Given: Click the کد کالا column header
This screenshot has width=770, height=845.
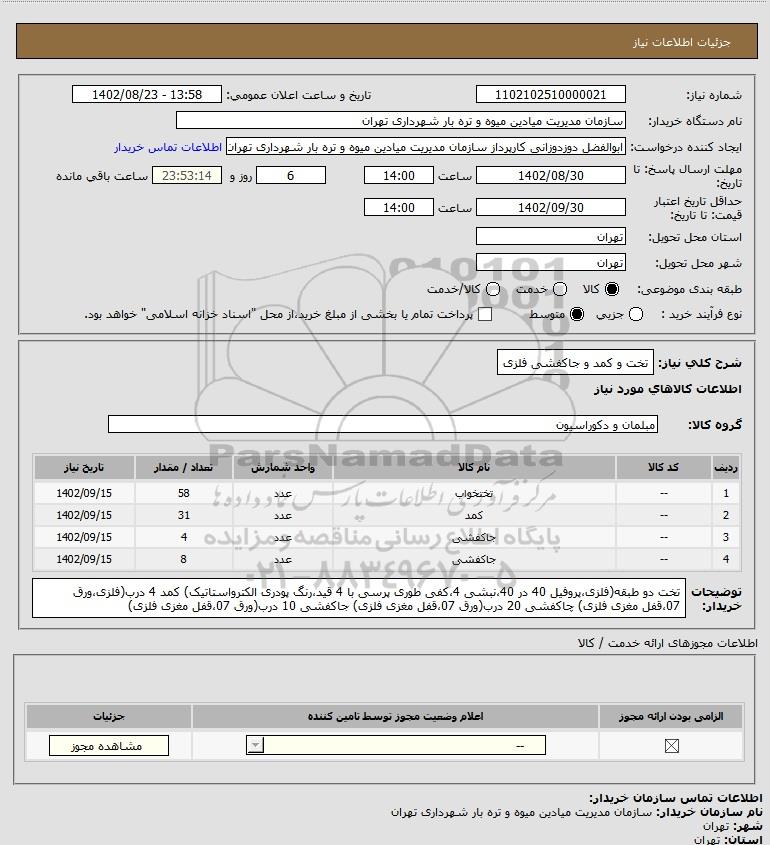Looking at the screenshot, I should (663, 467).
